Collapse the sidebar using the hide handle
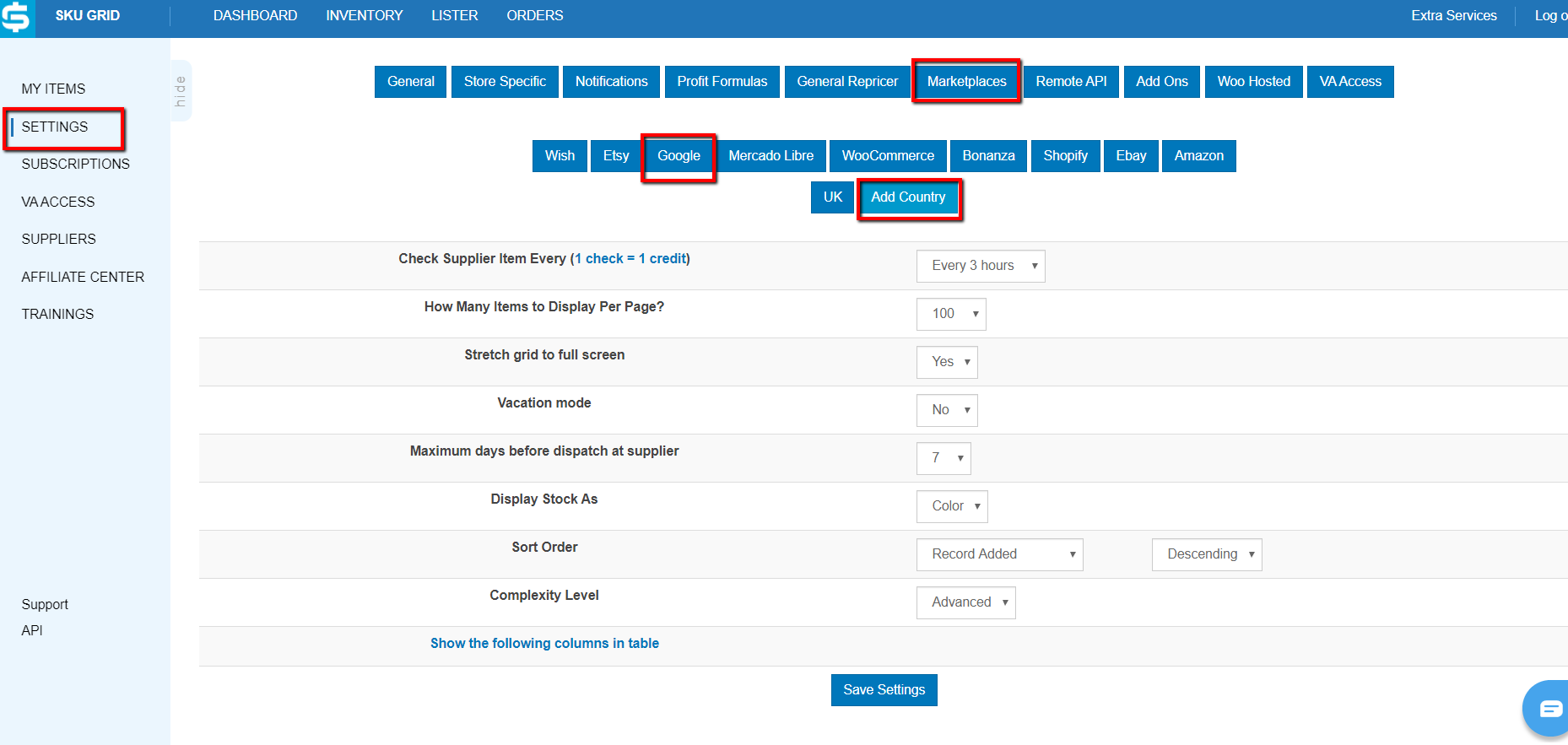 tap(181, 91)
